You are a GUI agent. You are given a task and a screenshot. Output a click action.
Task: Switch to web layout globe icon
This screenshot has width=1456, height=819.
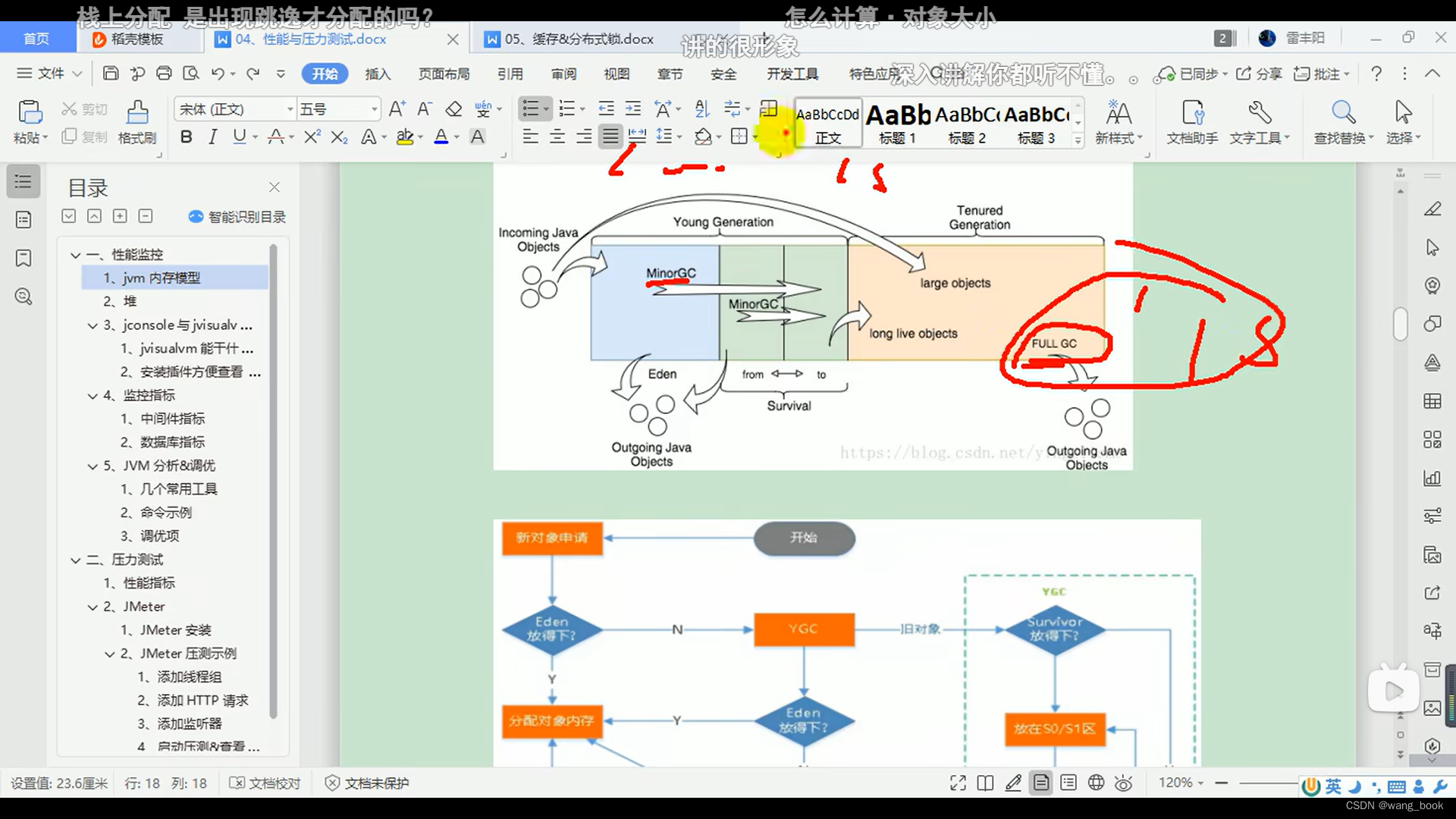1096,783
